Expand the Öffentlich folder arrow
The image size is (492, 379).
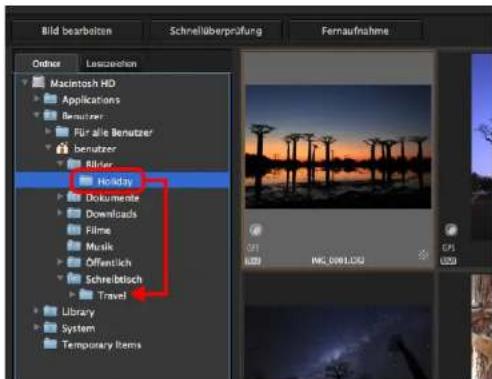(60, 262)
